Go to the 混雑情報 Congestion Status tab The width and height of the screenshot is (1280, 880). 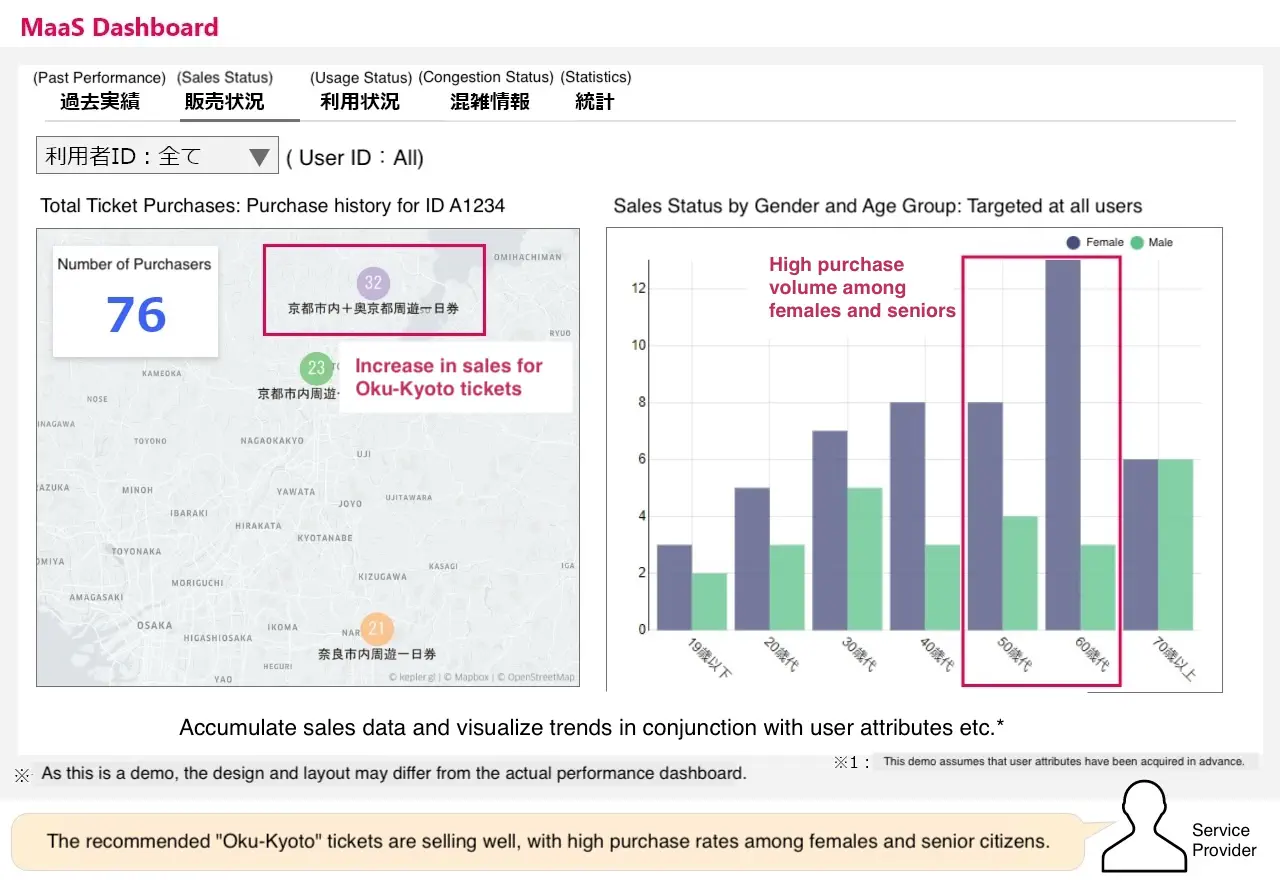tap(490, 102)
